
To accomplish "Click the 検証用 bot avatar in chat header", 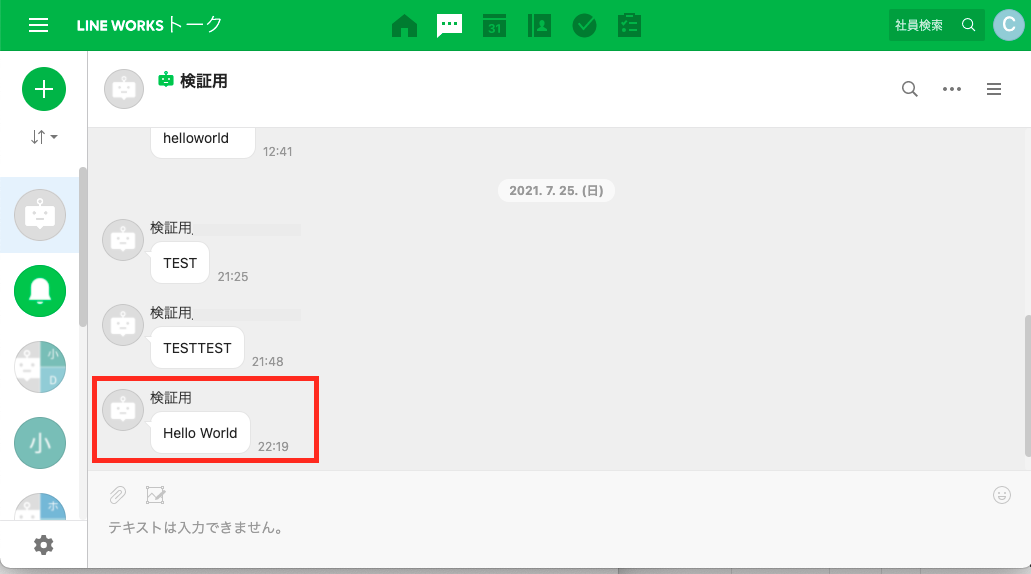I will [x=124, y=89].
